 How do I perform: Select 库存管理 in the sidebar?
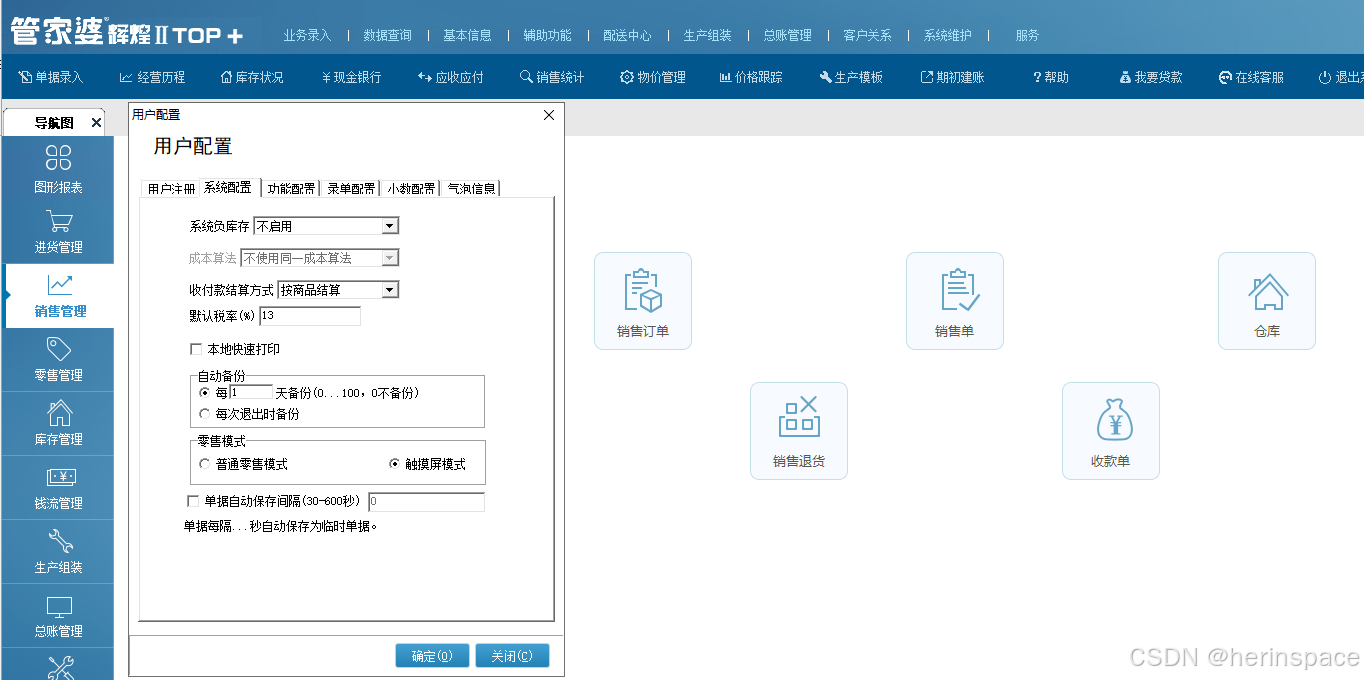(x=59, y=424)
